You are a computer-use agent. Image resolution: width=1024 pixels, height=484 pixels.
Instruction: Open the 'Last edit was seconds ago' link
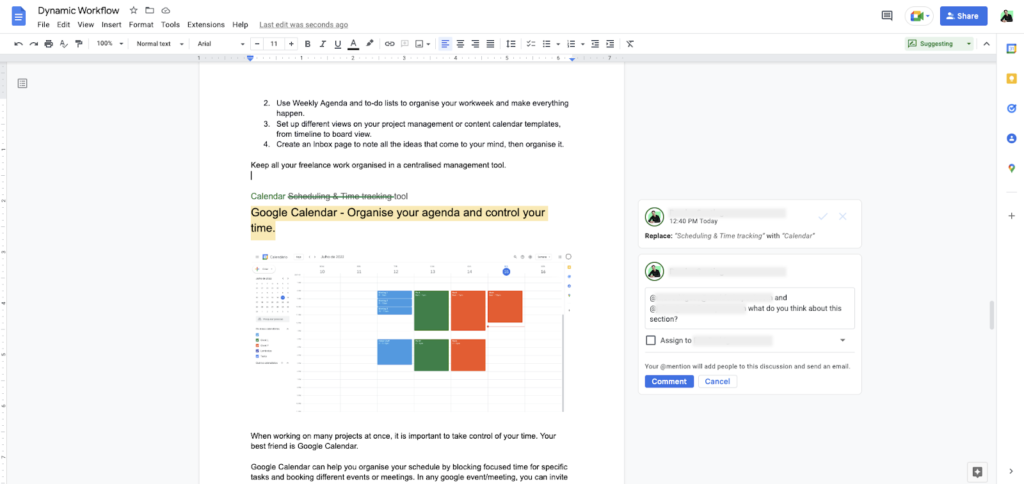point(304,25)
